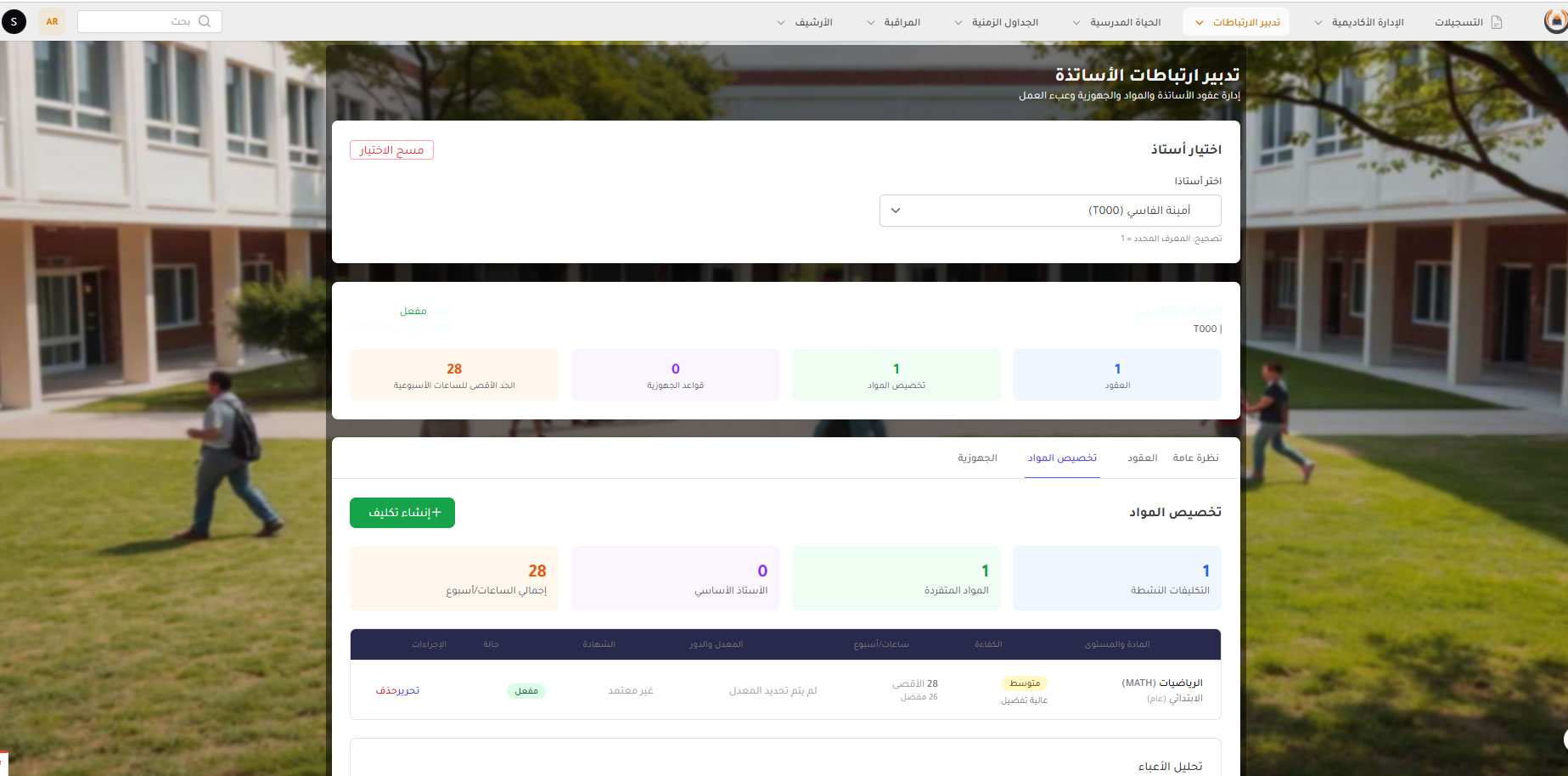Switch language via the AR badge
1568x776 pixels.
(x=52, y=21)
